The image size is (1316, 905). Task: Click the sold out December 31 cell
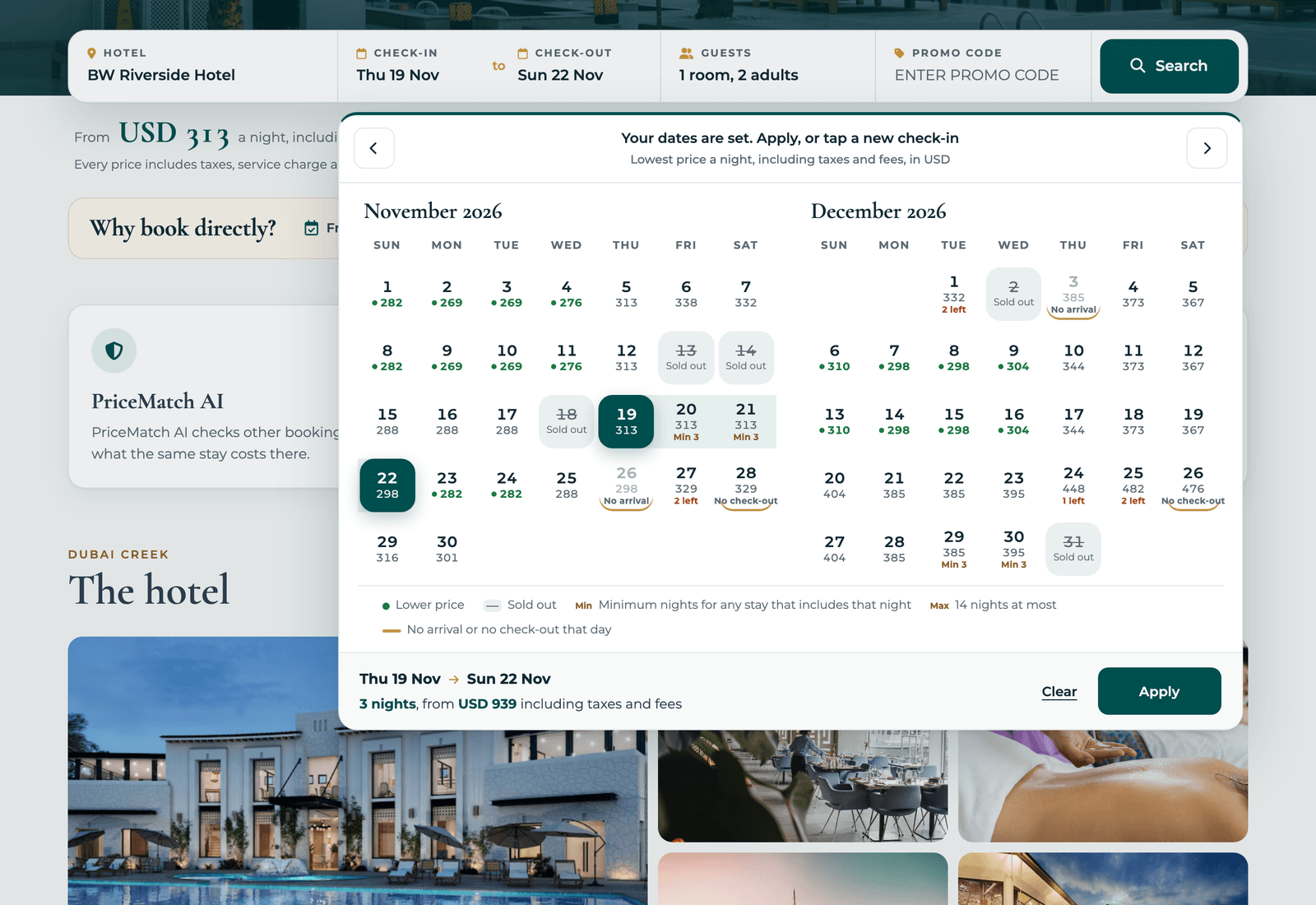[1073, 549]
